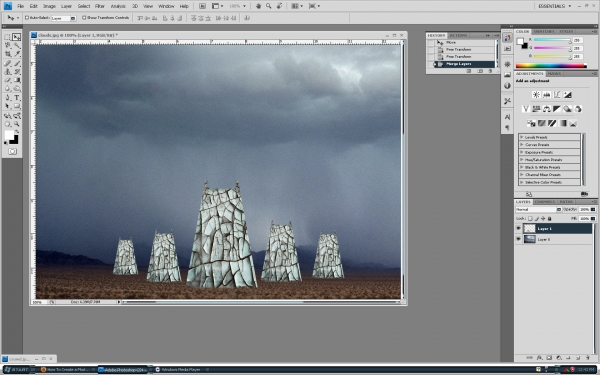Select the Zoom tool in toolbox
Screen dimensions: 600x375
(x=16, y=124)
